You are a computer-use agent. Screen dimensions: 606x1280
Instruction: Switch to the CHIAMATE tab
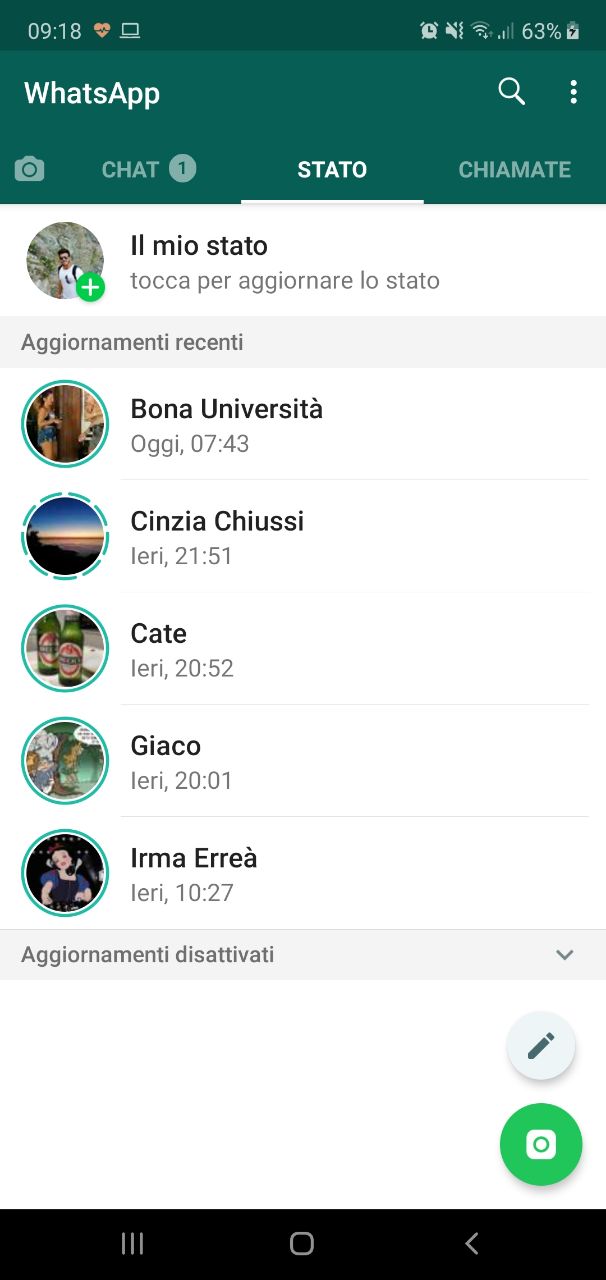point(514,169)
